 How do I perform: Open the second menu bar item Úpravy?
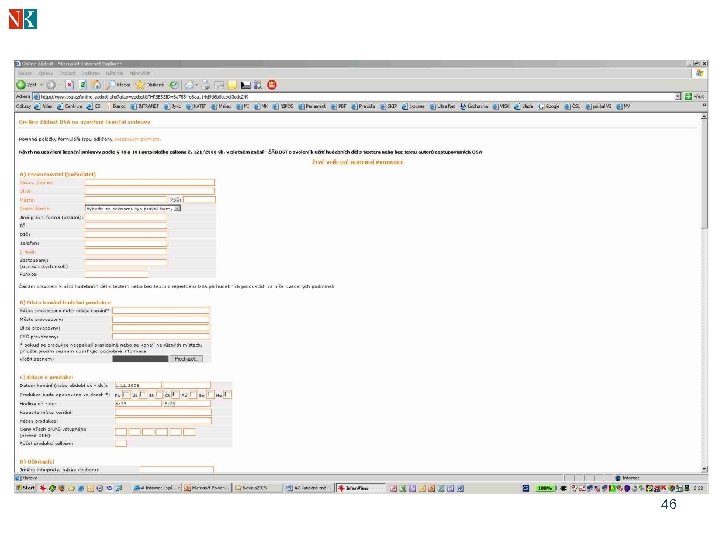[x=45, y=73]
